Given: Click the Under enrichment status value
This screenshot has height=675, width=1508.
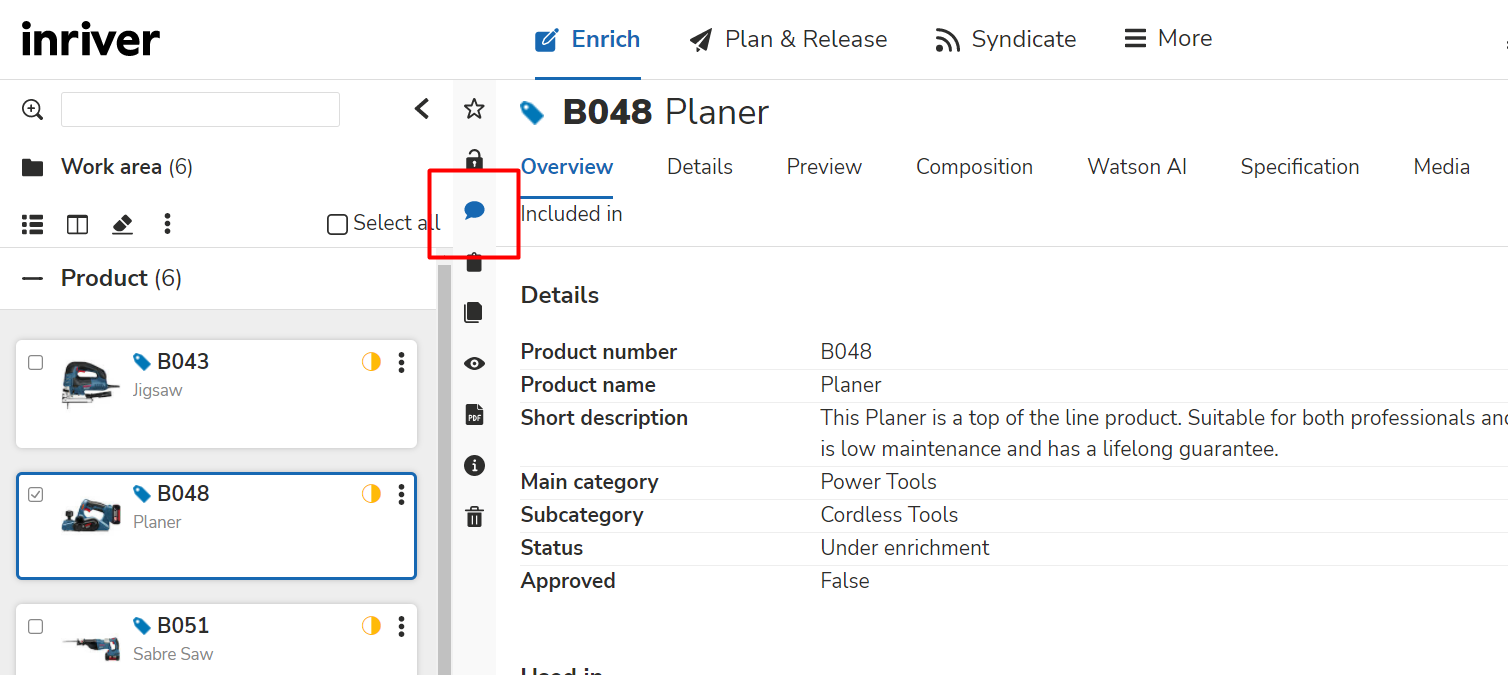Looking at the screenshot, I should pos(905,548).
